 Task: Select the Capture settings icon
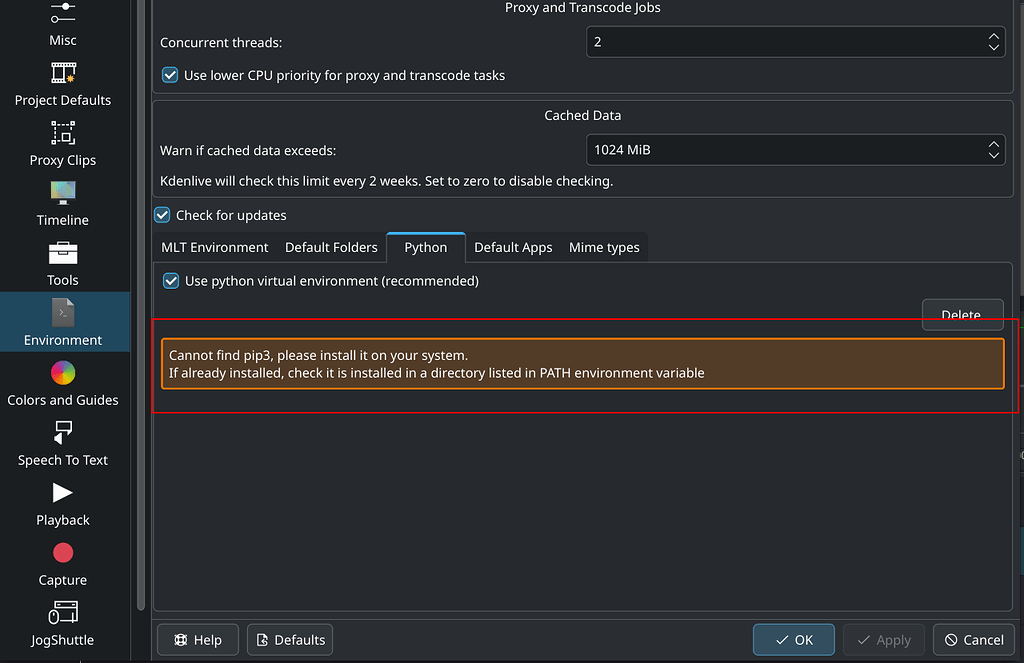coord(62,552)
